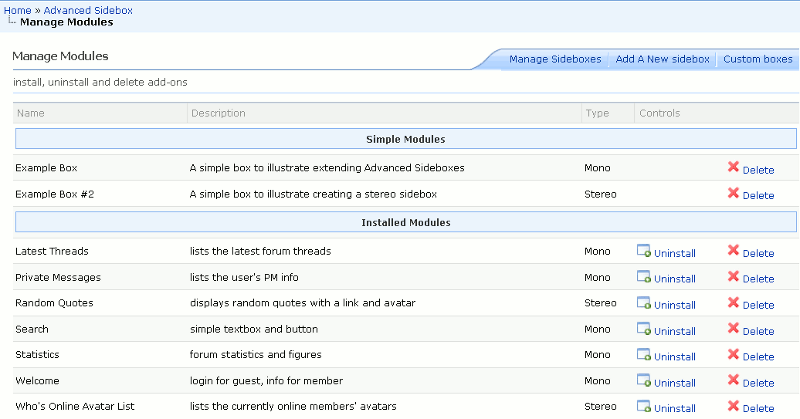Image resolution: width=800 pixels, height=419 pixels.
Task: Click the red X icon for Statistics module
Action: pos(733,355)
